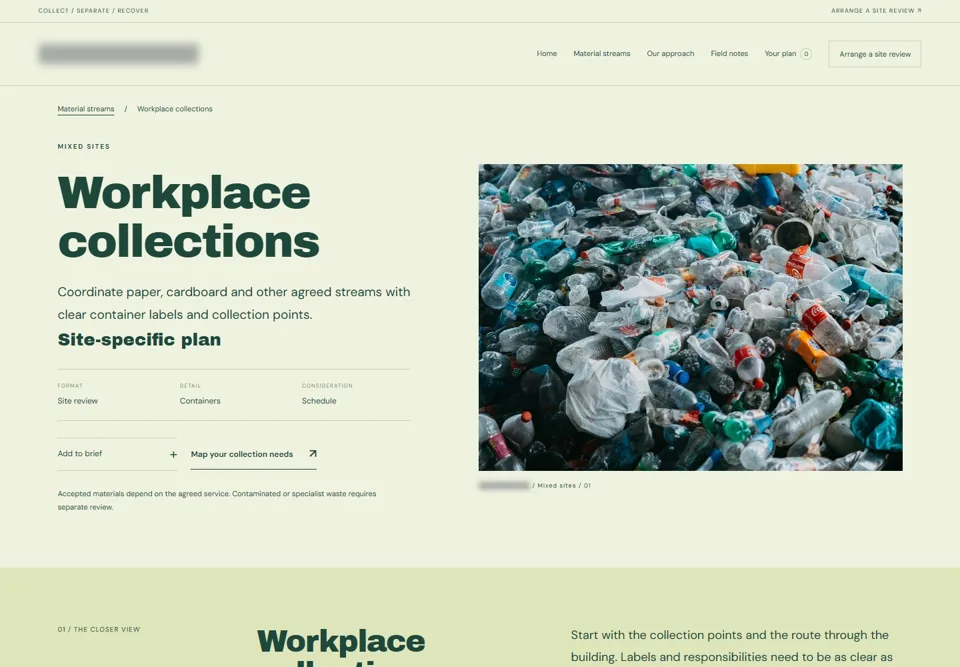This screenshot has width=960, height=667.
Task: Click the Site review format value
Action: pyautogui.click(x=78, y=401)
